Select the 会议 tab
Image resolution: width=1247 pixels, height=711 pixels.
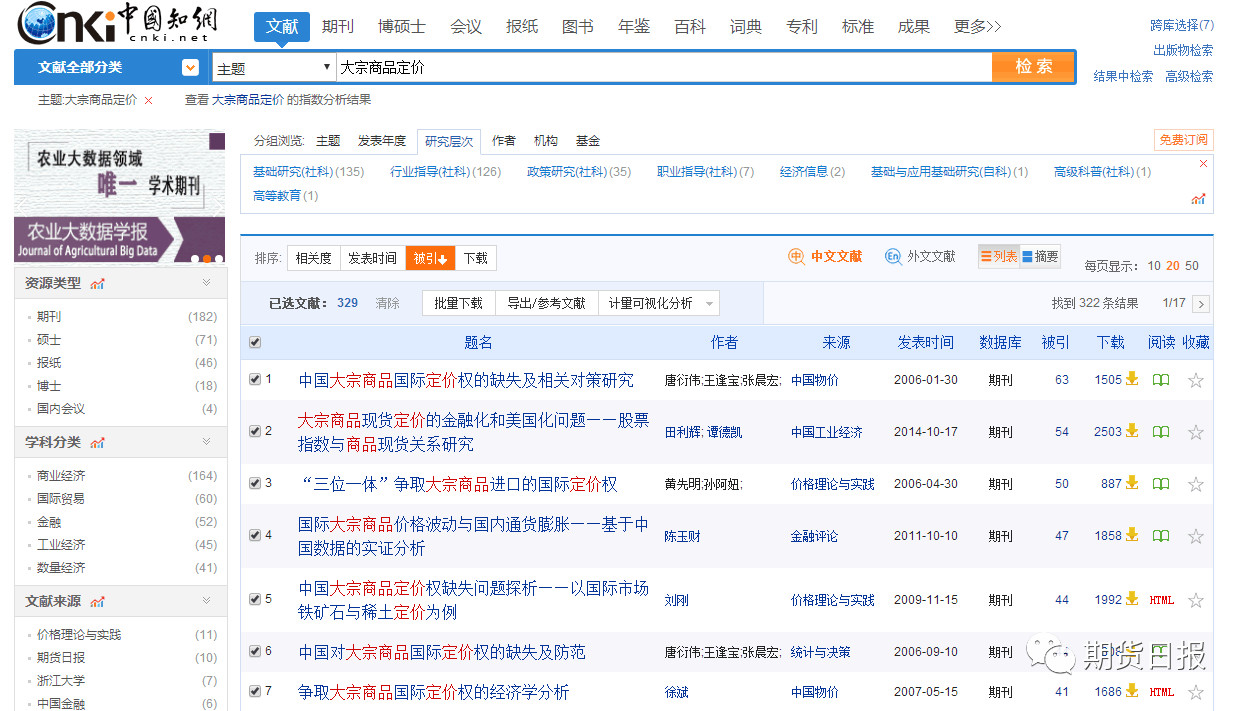coord(466,27)
